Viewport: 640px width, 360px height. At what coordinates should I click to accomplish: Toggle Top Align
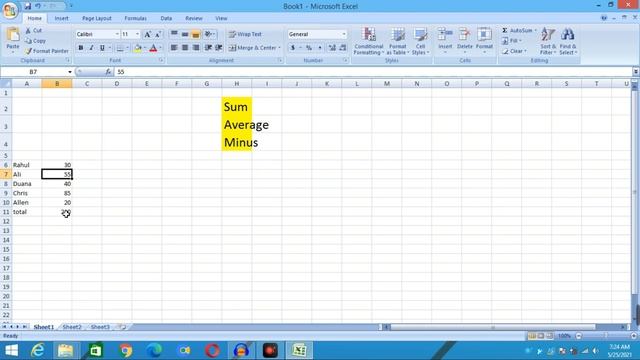[174, 34]
